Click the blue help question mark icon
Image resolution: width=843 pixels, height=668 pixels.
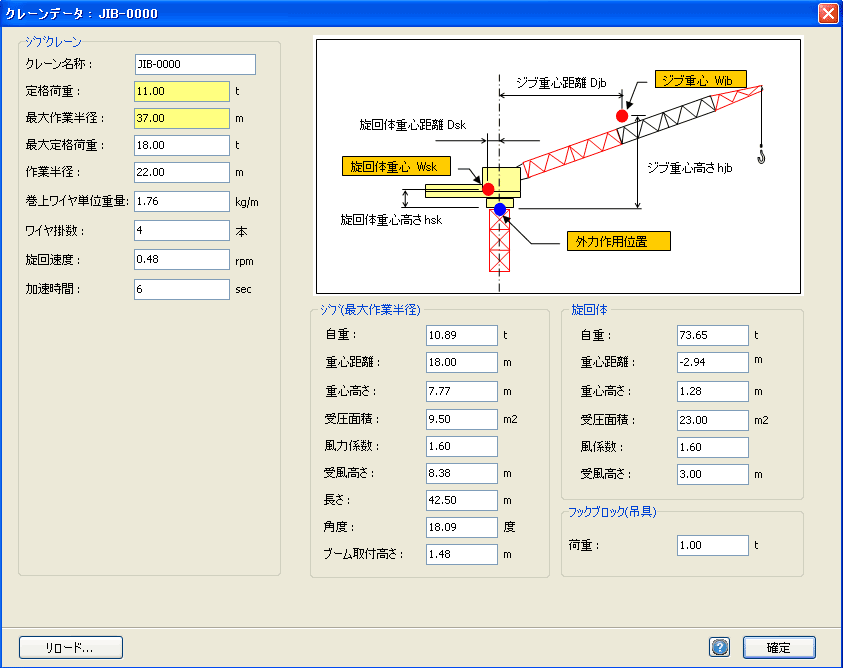(719, 647)
